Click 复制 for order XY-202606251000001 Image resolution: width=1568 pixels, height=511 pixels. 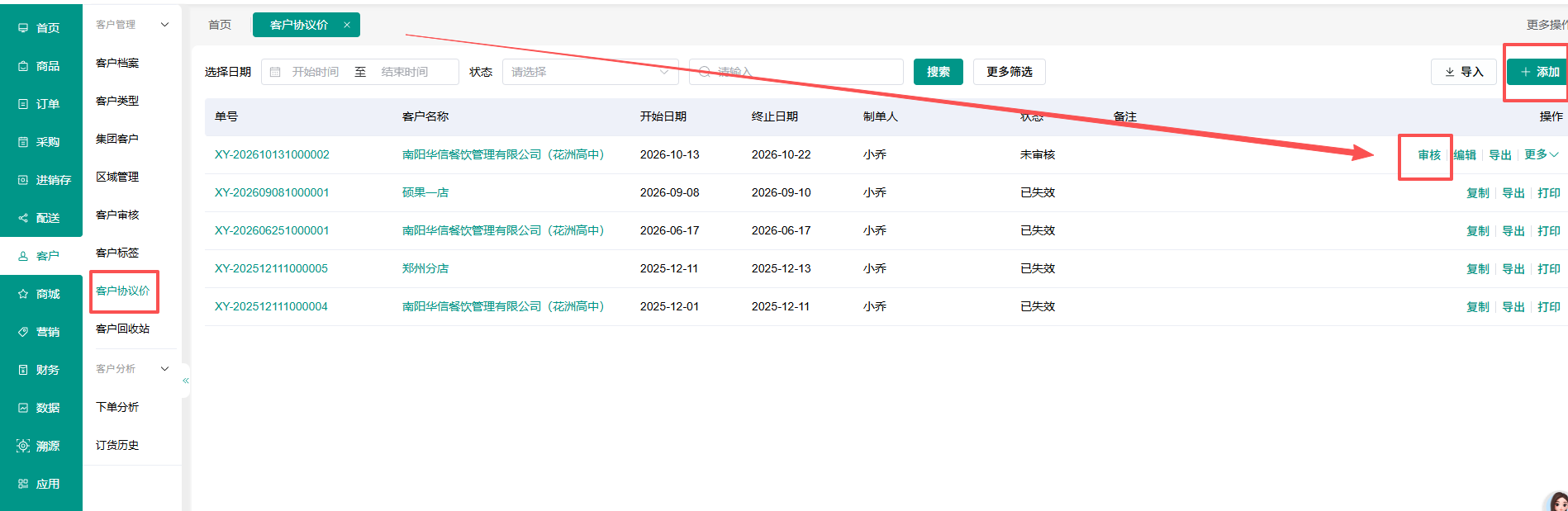coord(1478,231)
